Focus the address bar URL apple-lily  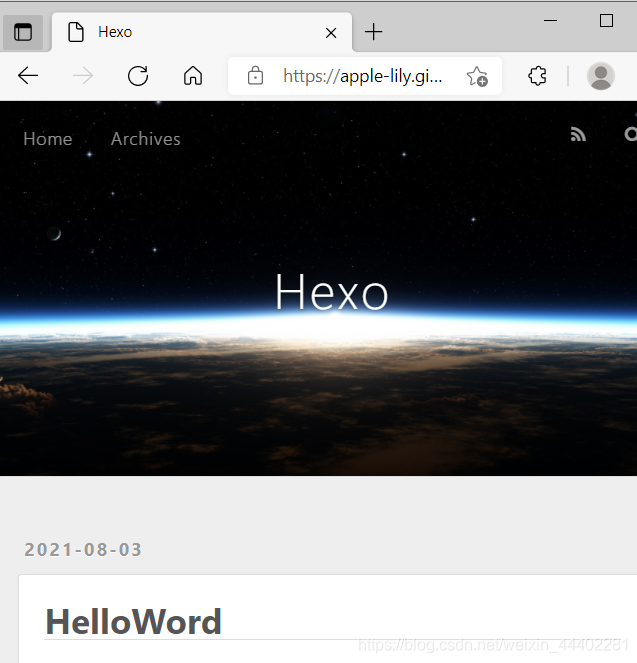tap(363, 76)
